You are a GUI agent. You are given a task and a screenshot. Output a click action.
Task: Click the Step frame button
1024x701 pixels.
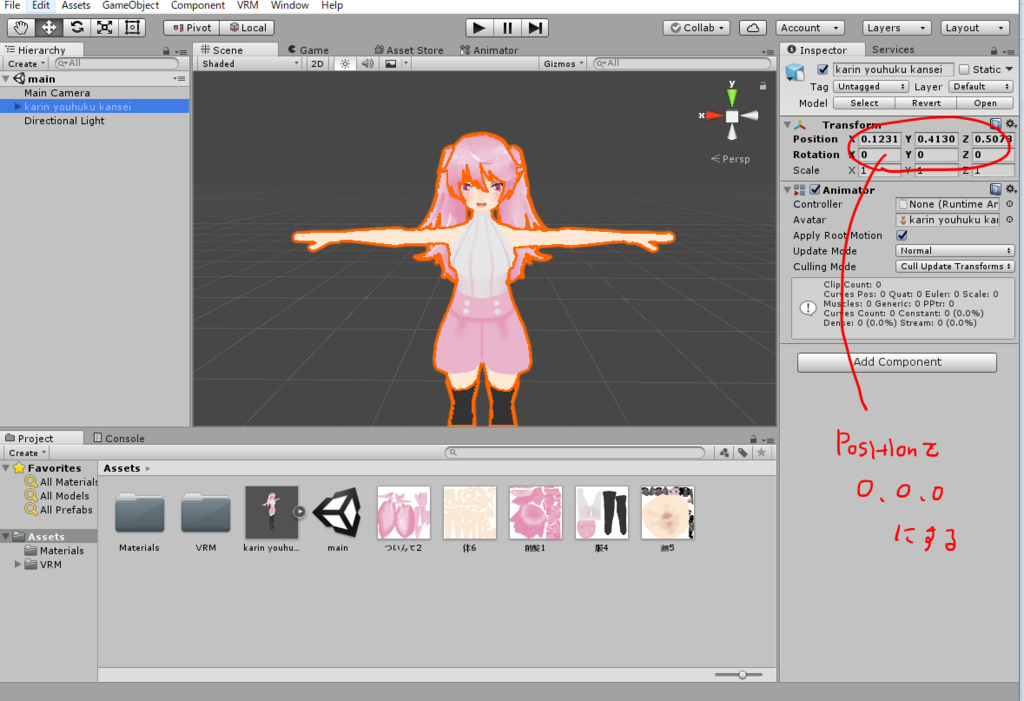coord(535,27)
